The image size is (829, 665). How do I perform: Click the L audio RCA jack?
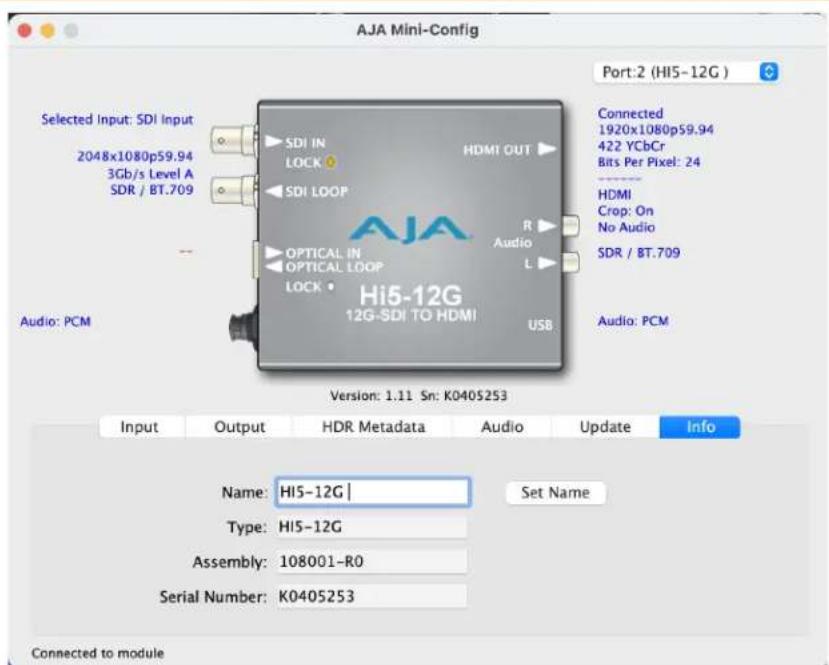point(570,263)
